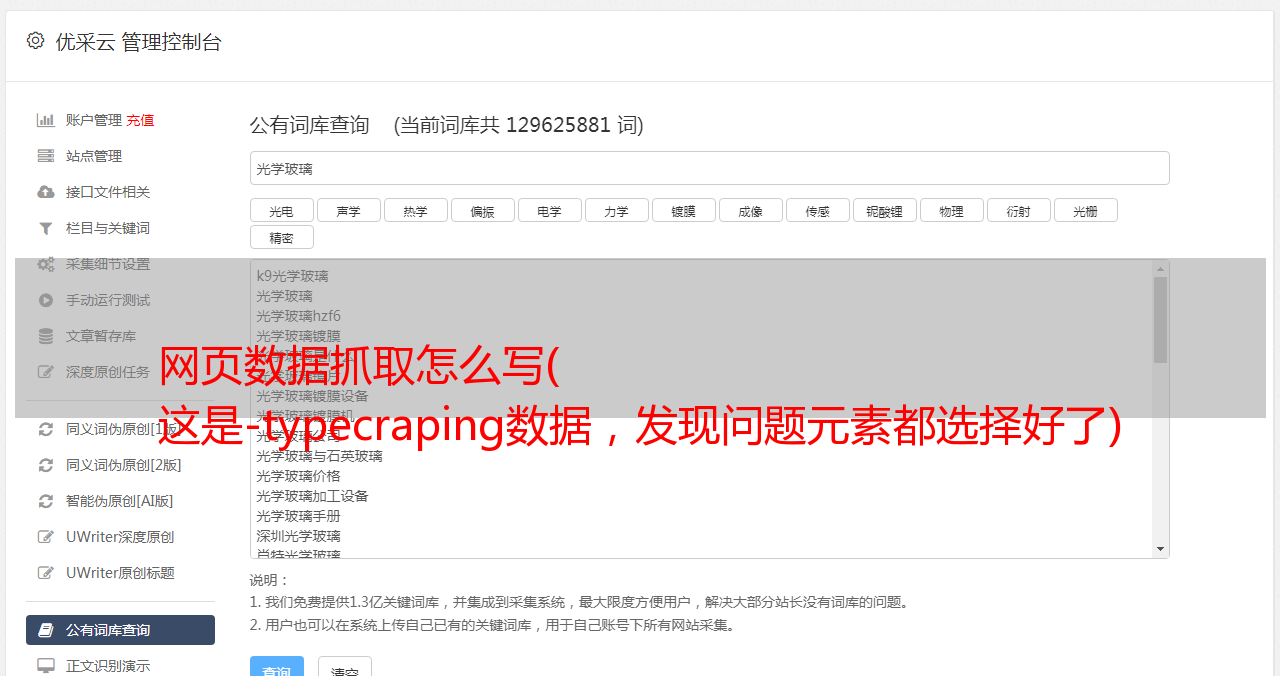1280x676 pixels.
Task: Click the server icon next to 站点管理
Action: [45, 156]
